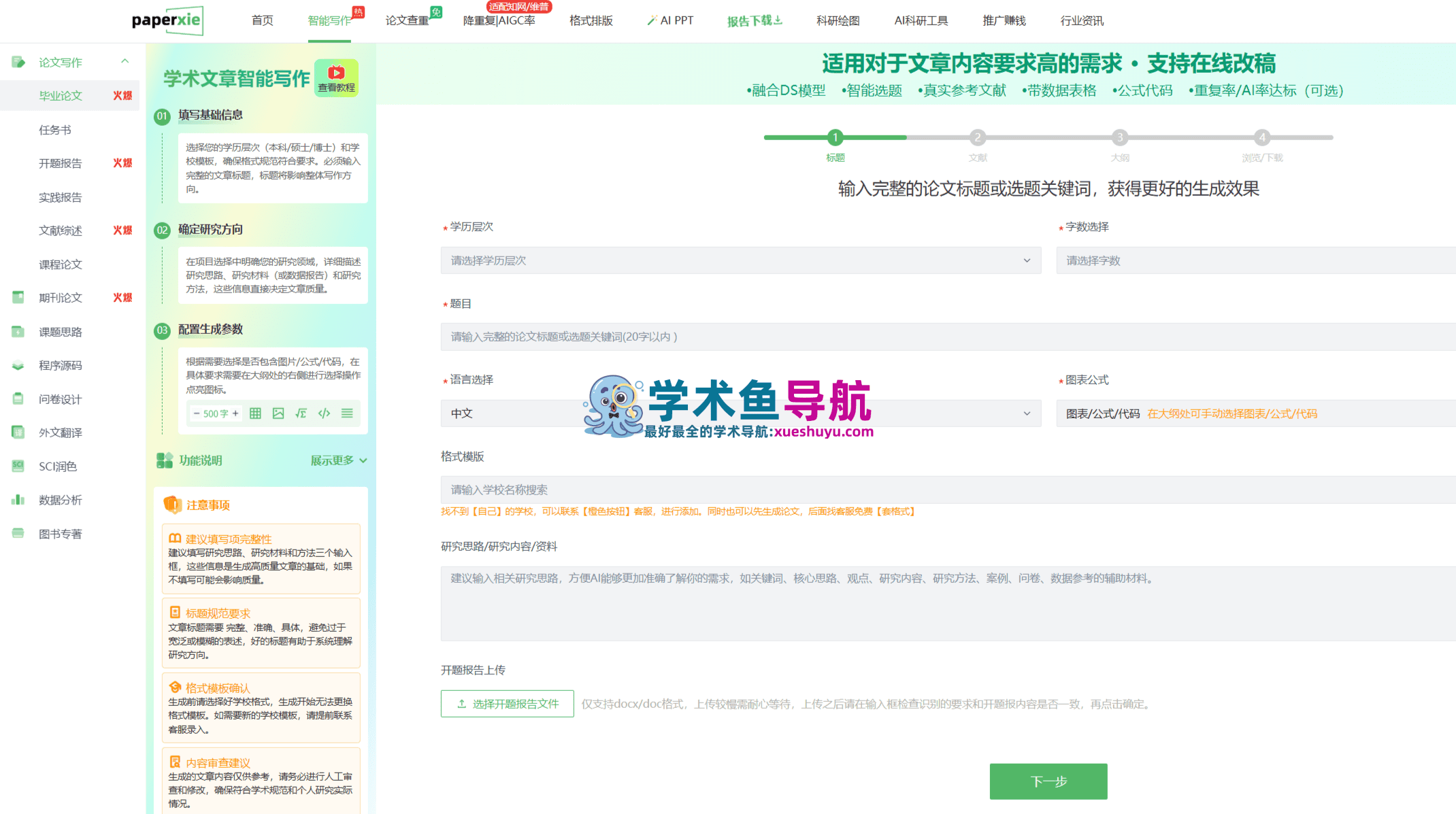
Task: Click the image icon in parameter toolbar
Action: [x=278, y=413]
